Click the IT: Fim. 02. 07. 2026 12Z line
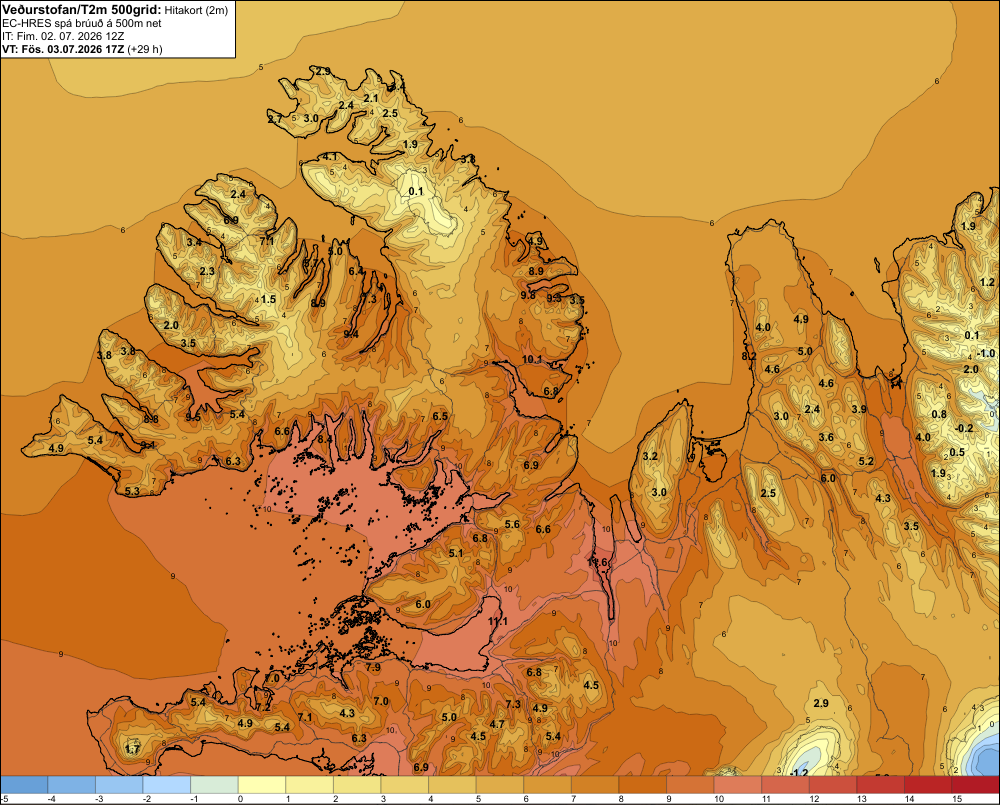Image resolution: width=1000 pixels, height=805 pixels. (x=63, y=36)
